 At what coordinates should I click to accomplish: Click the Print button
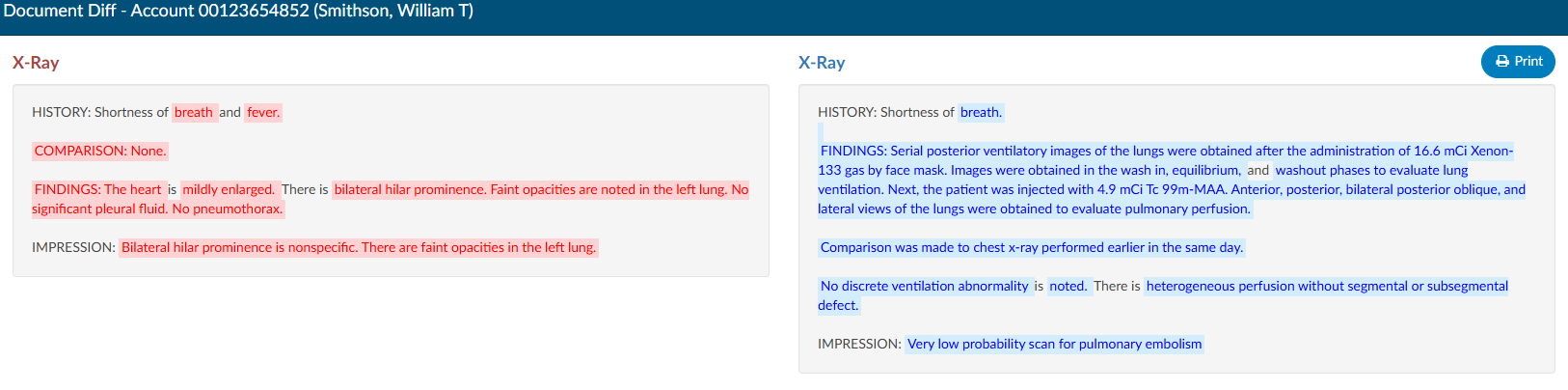pos(1518,61)
